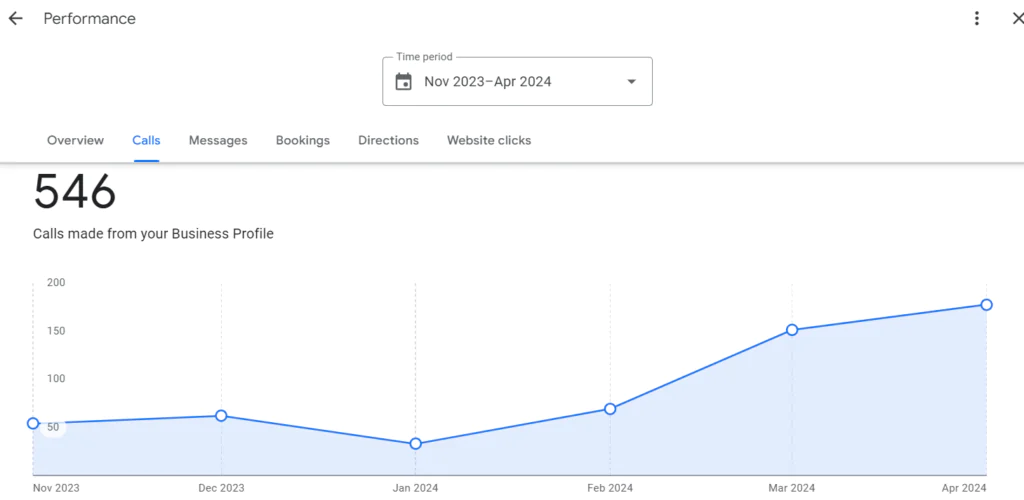The image size is (1024, 500).
Task: View the Website clicks tab
Action: (489, 140)
